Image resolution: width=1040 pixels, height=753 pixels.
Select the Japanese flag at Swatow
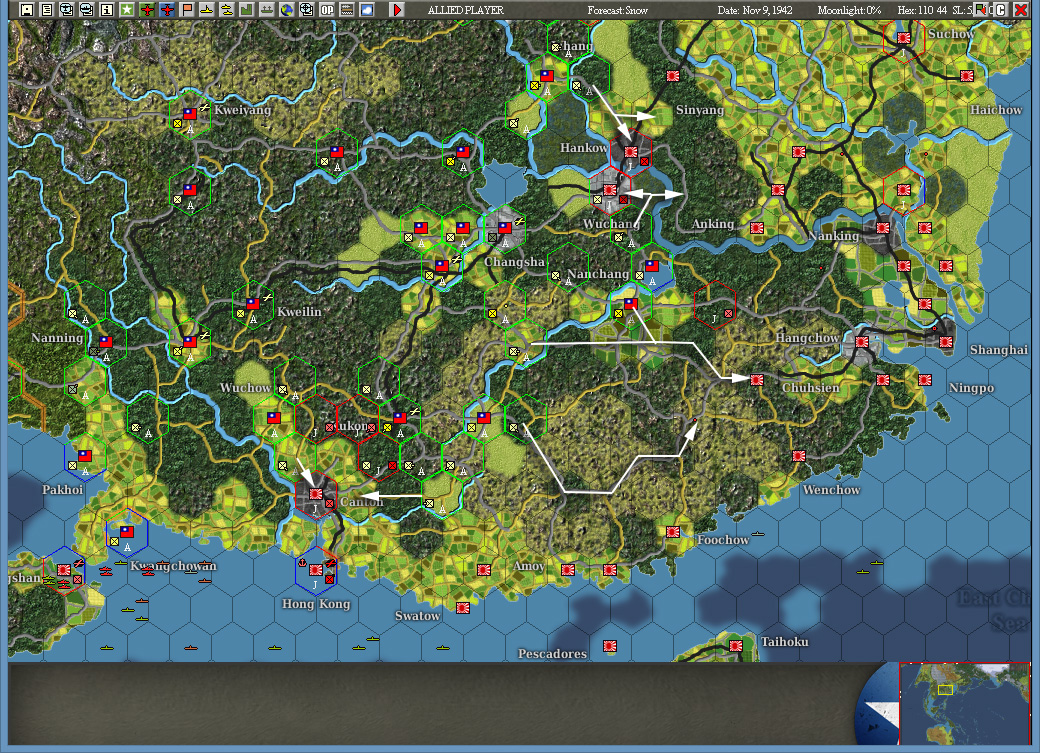tap(463, 607)
